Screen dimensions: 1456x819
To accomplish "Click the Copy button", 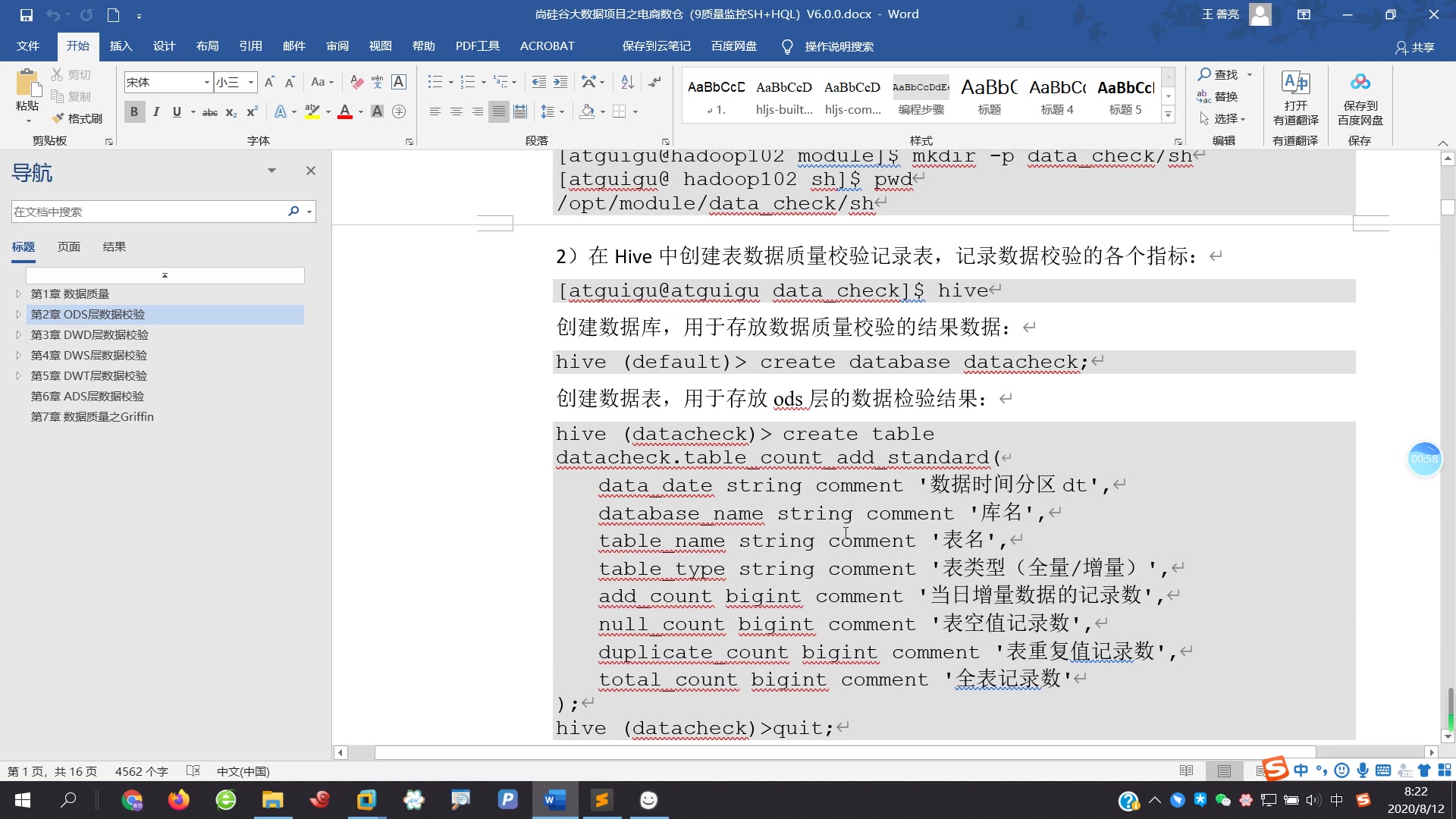I will 71,96.
